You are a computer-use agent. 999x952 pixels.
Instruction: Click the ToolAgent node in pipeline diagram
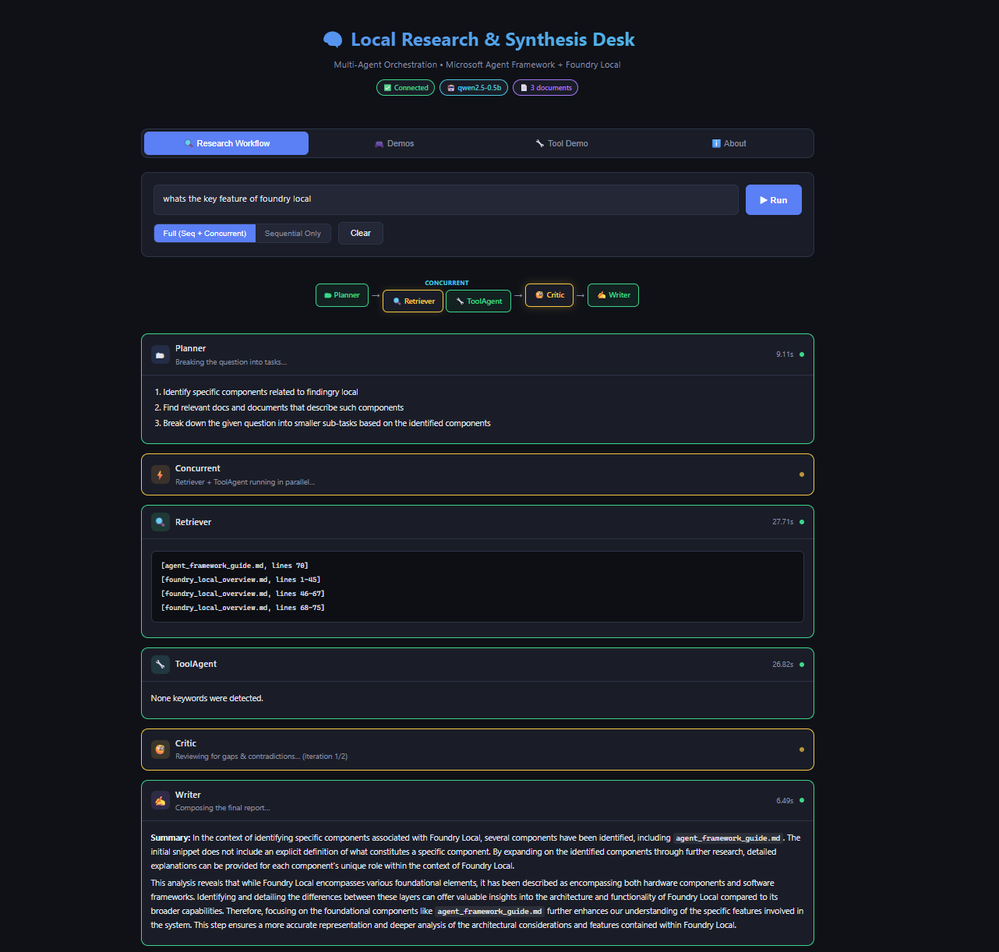[x=478, y=301]
